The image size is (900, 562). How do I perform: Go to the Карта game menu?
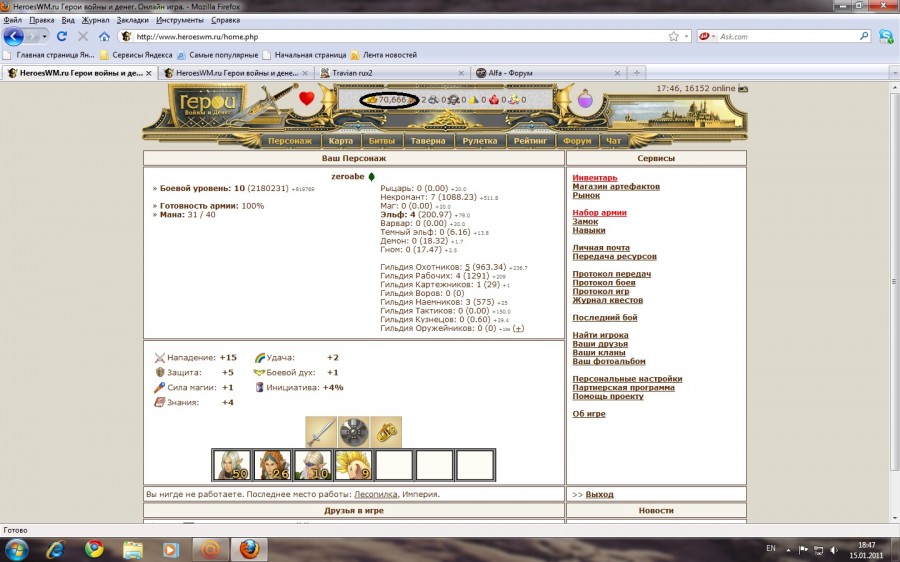pos(340,141)
